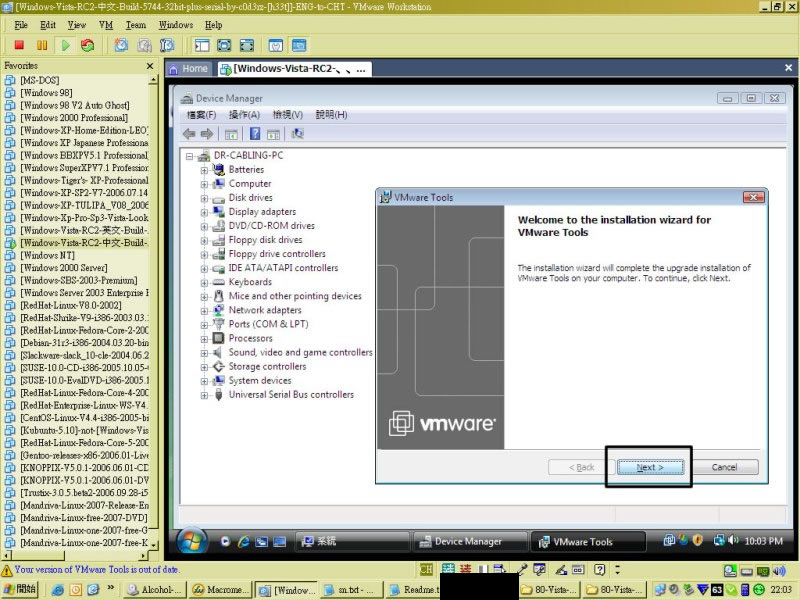This screenshot has height=600, width=800.
Task: Click the Revert to Snapshot toolbar icon
Action: pos(144,45)
